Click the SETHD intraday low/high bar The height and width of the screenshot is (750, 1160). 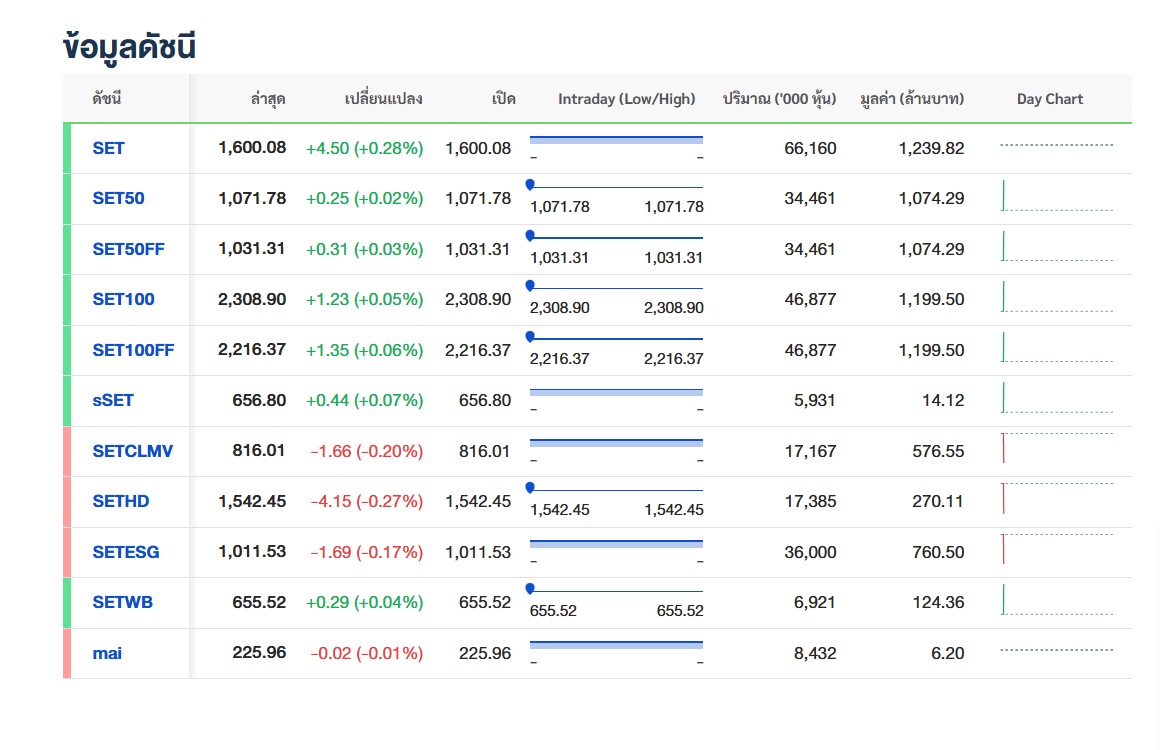616,490
